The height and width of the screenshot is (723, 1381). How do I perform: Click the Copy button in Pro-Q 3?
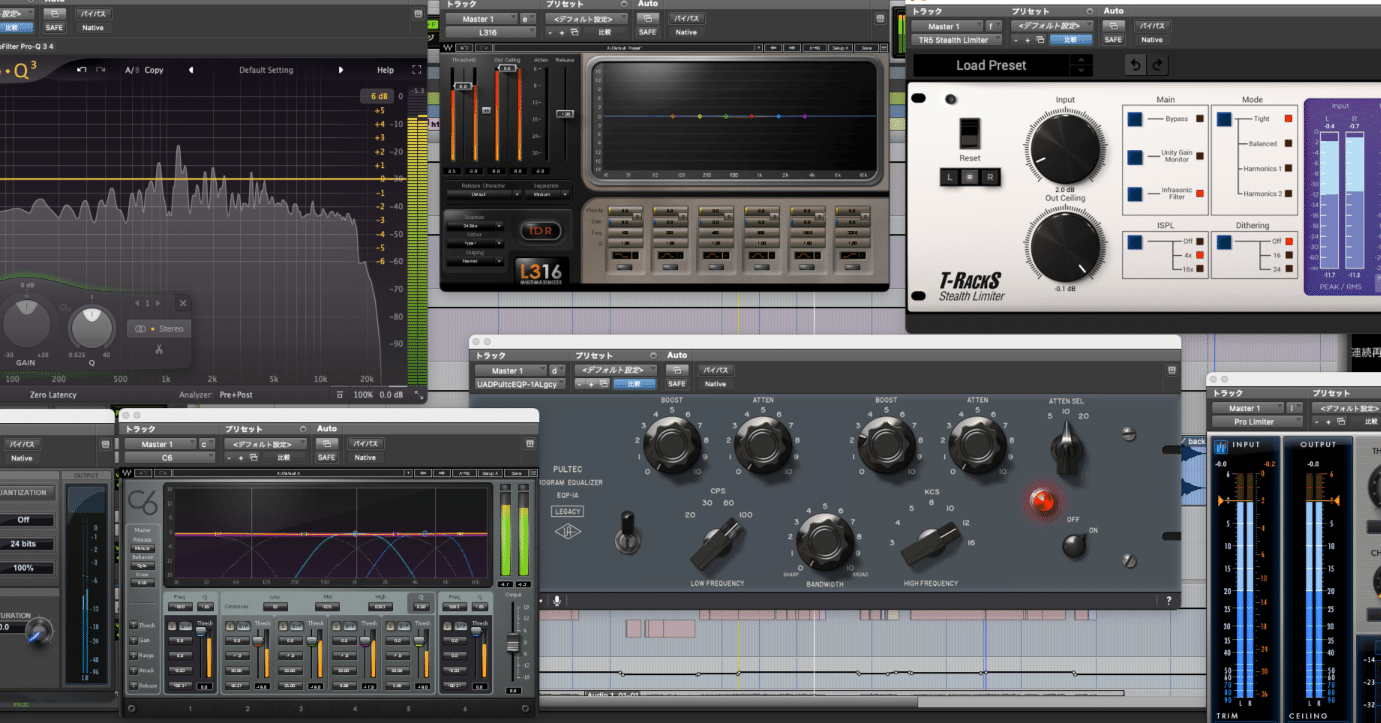(154, 70)
